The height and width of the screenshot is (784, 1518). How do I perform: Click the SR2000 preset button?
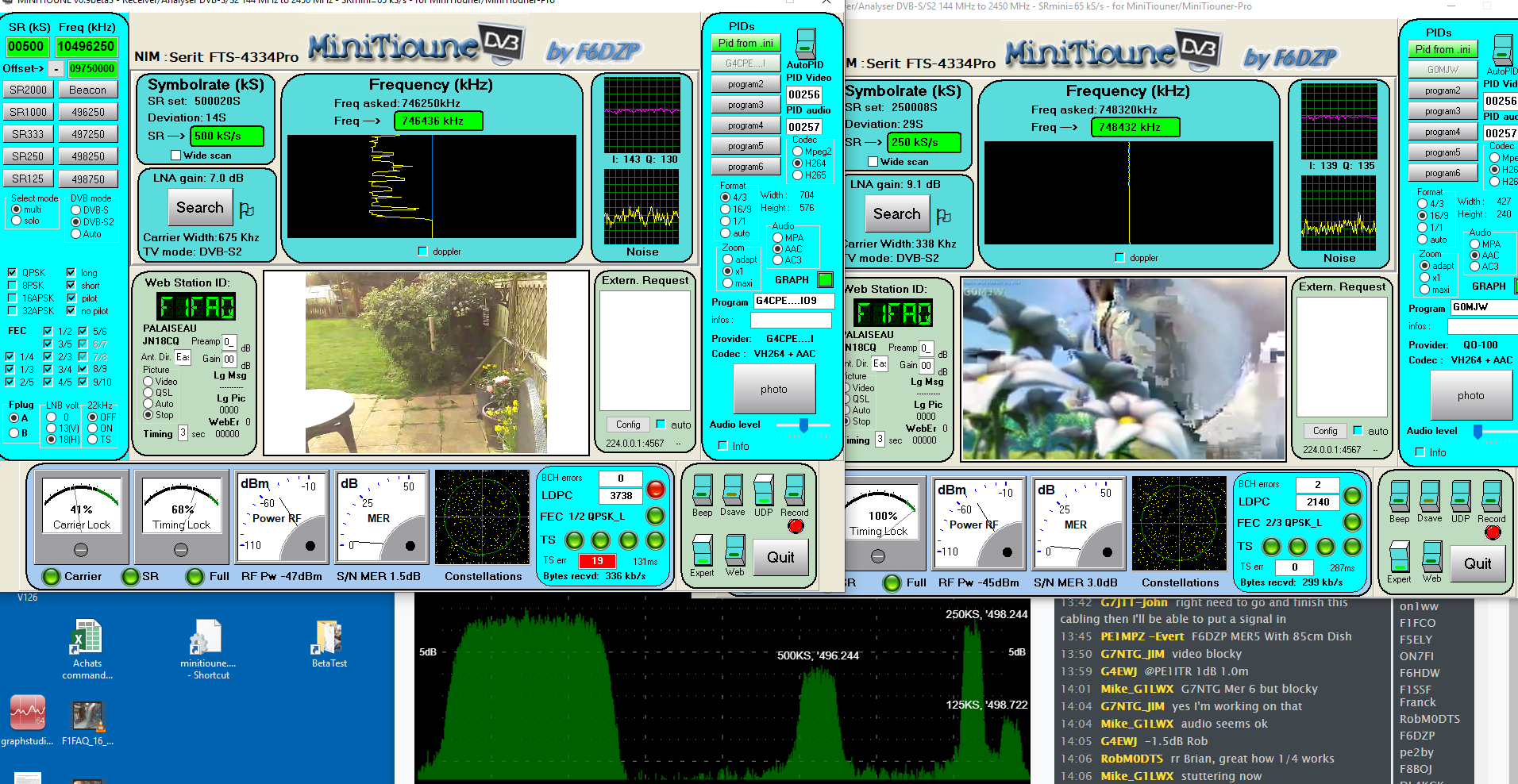[x=28, y=90]
